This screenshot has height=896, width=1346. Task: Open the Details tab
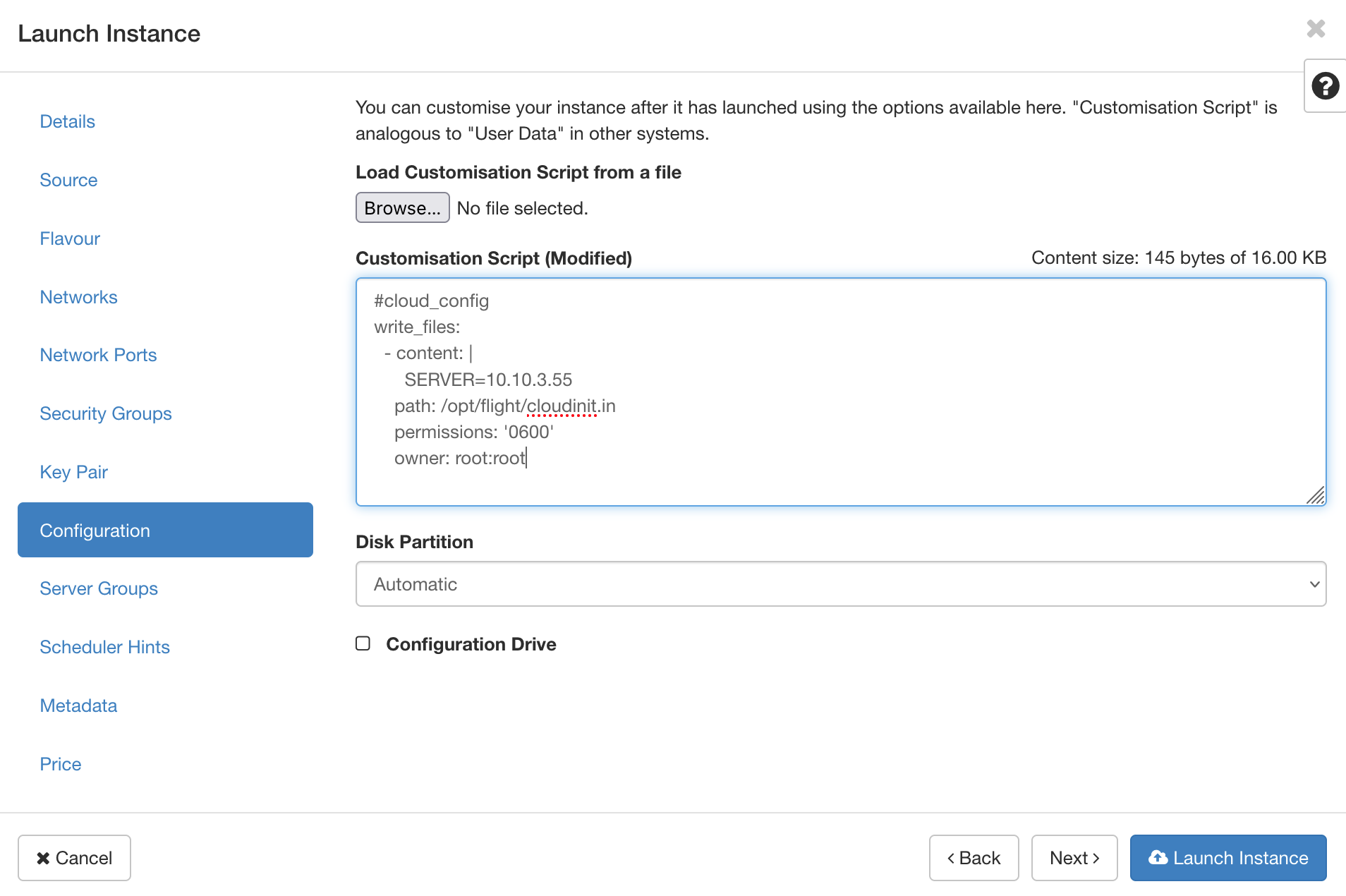pos(67,121)
